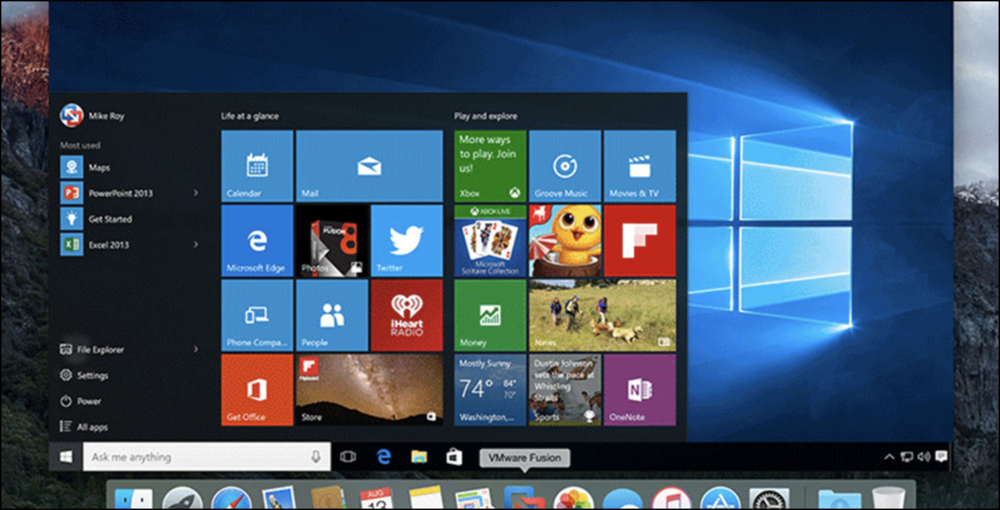Image resolution: width=1000 pixels, height=510 pixels.
Task: Open Safari in the macOS Dock
Action: click(x=232, y=500)
